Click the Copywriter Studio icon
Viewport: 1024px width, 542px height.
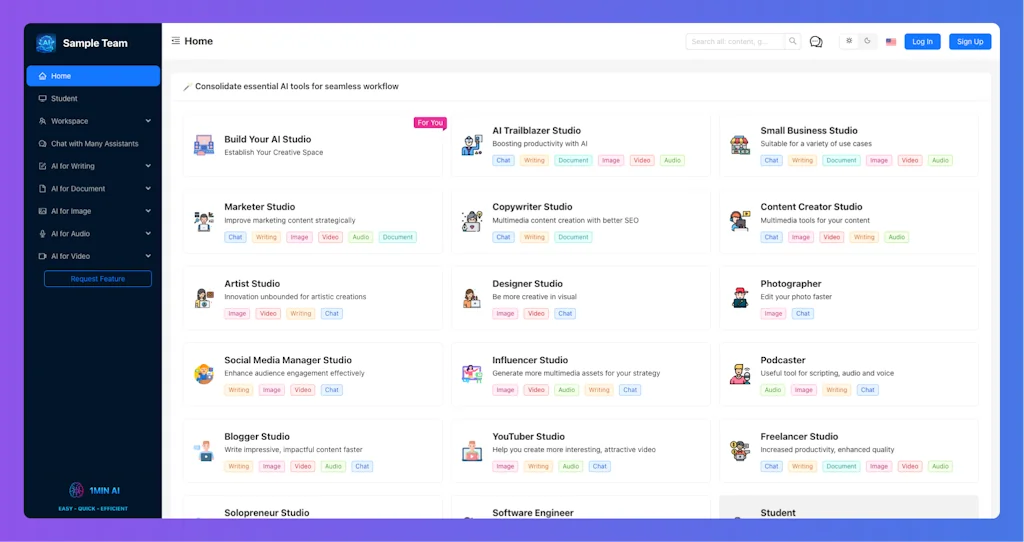point(472,221)
